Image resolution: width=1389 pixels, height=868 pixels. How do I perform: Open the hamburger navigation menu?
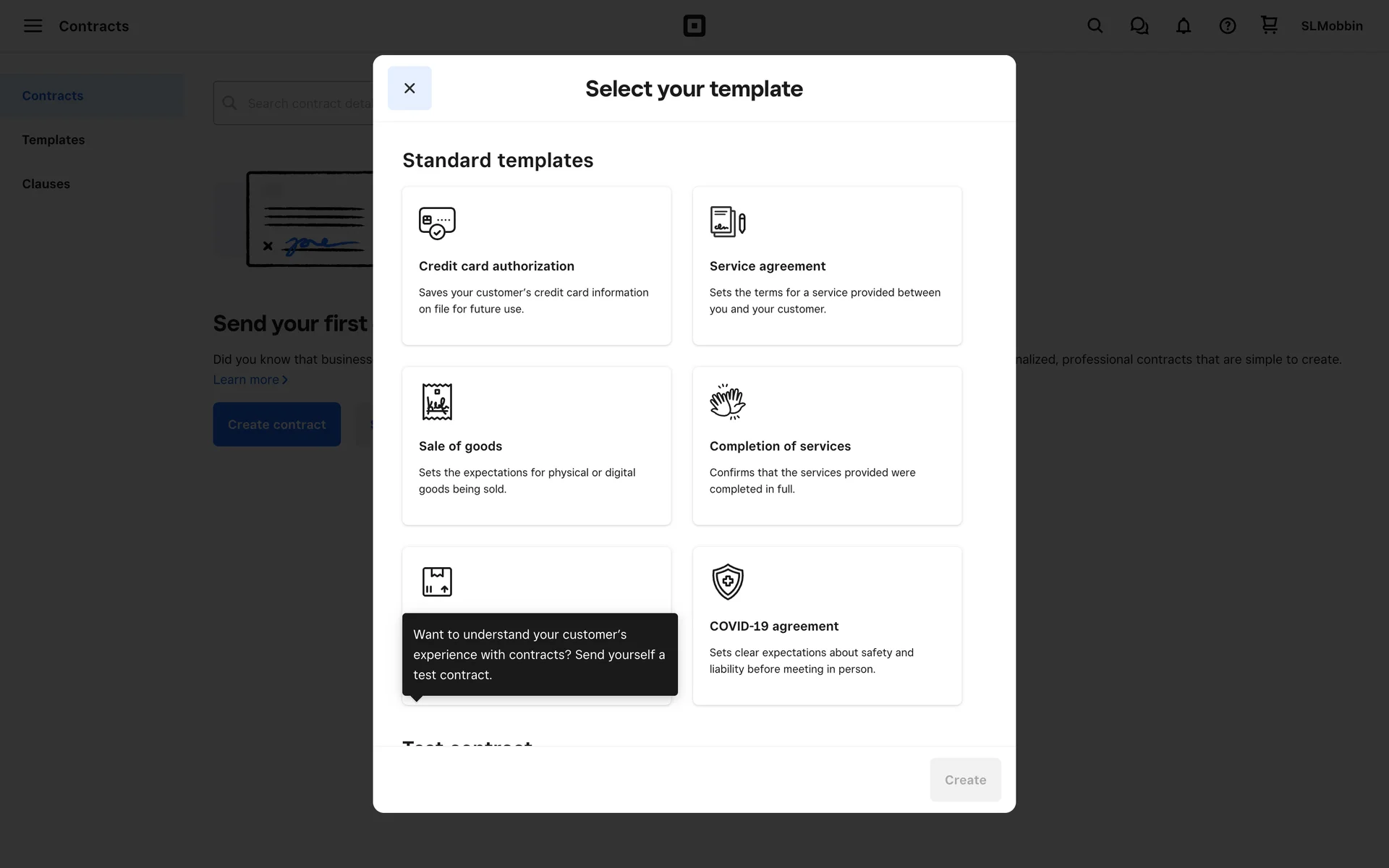coord(33,26)
